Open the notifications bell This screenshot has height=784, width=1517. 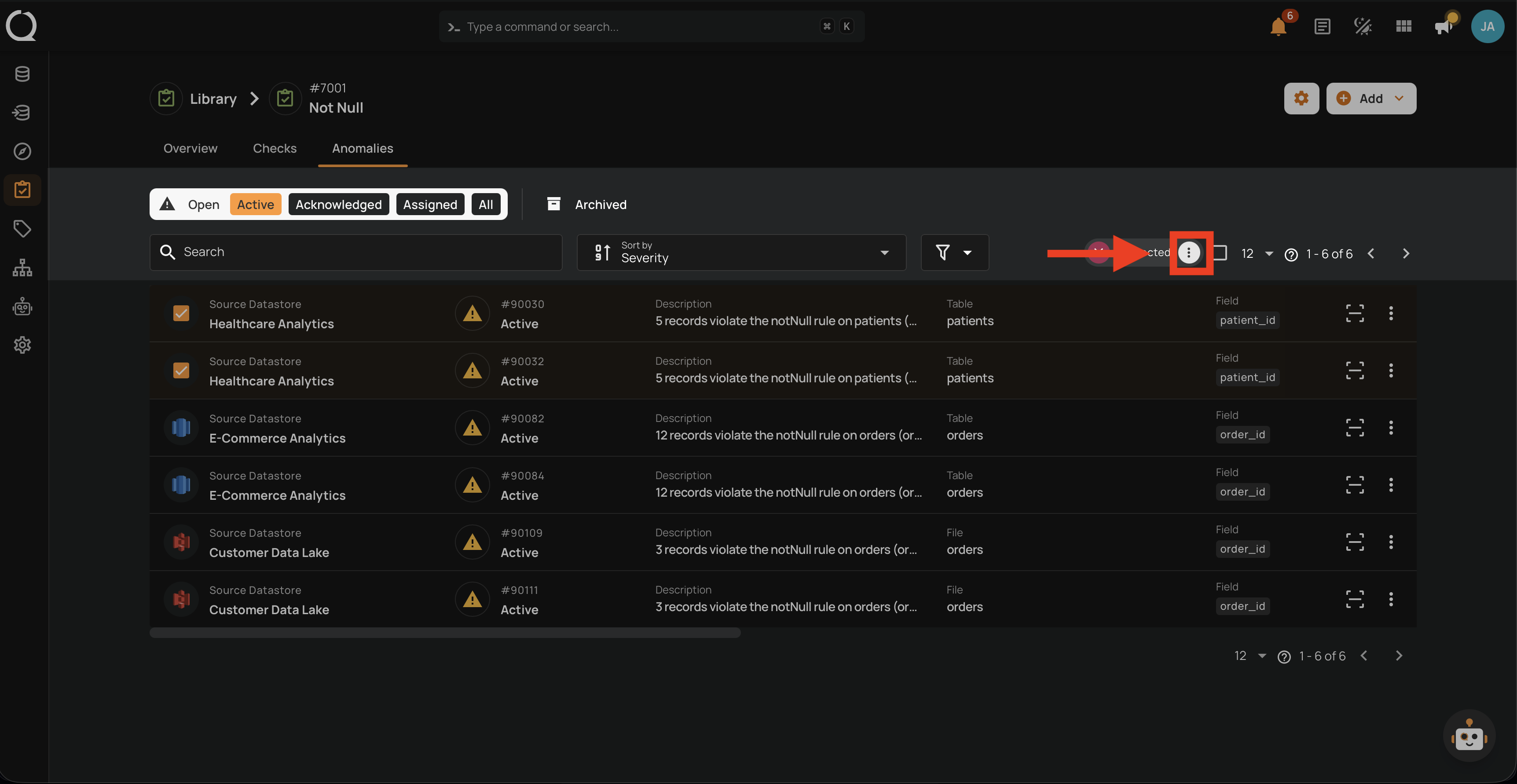[1278, 26]
